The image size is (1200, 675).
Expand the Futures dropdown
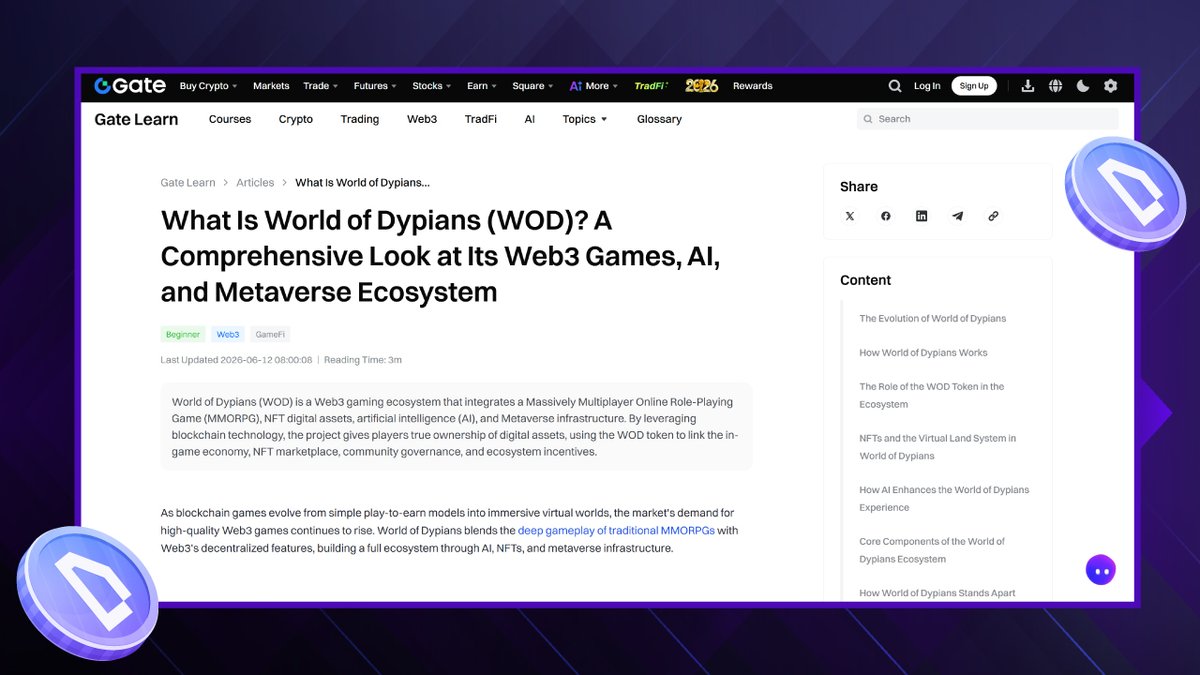375,86
